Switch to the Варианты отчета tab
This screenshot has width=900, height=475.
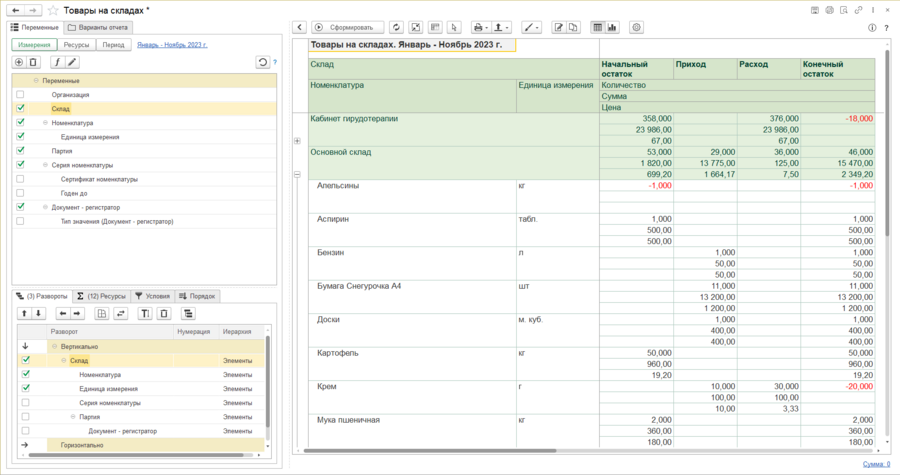[x=97, y=27]
